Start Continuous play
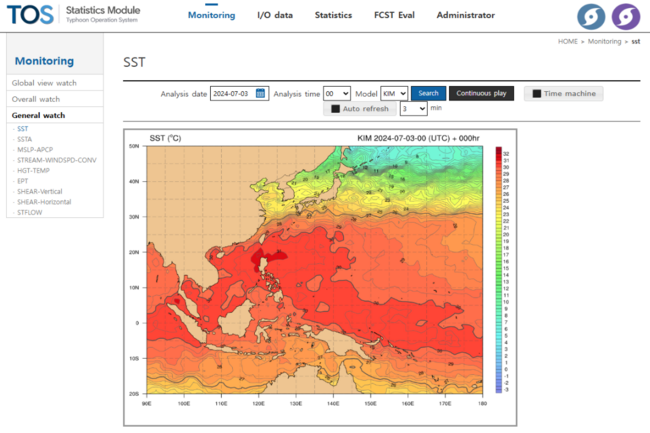Image resolution: width=650 pixels, height=433 pixels. pos(481,93)
